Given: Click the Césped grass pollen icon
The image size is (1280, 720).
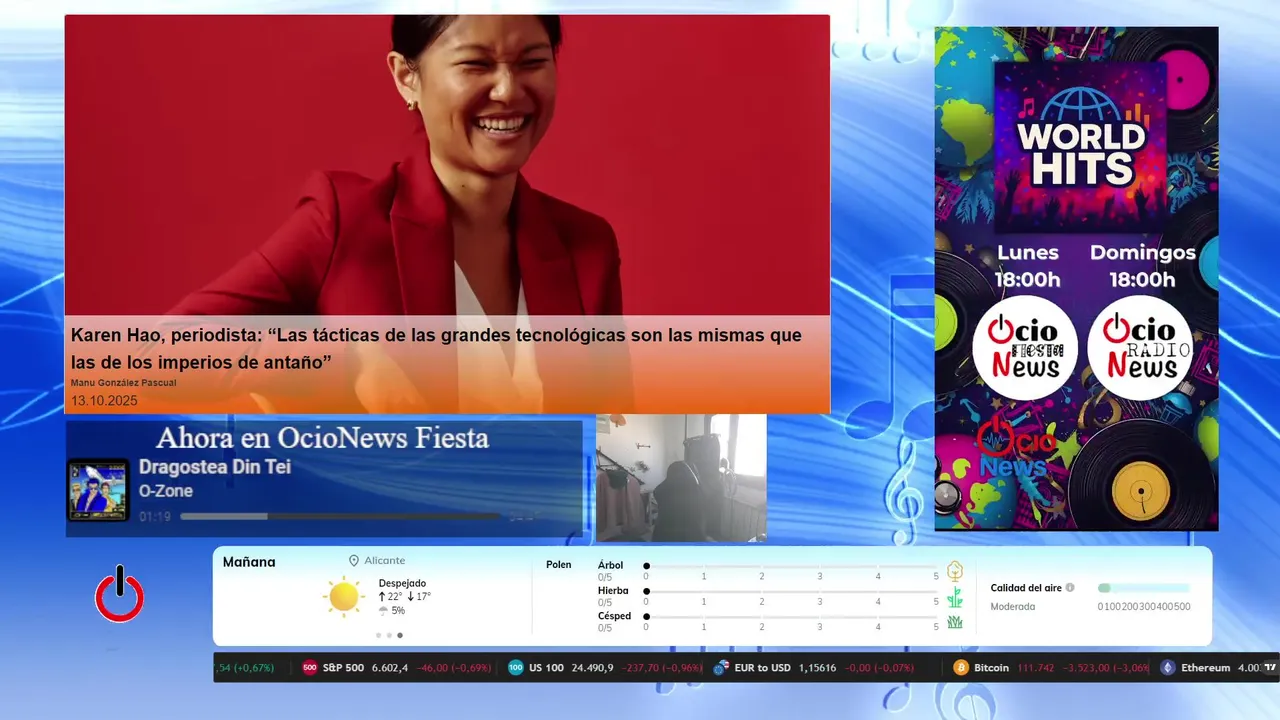Looking at the screenshot, I should point(955,622).
